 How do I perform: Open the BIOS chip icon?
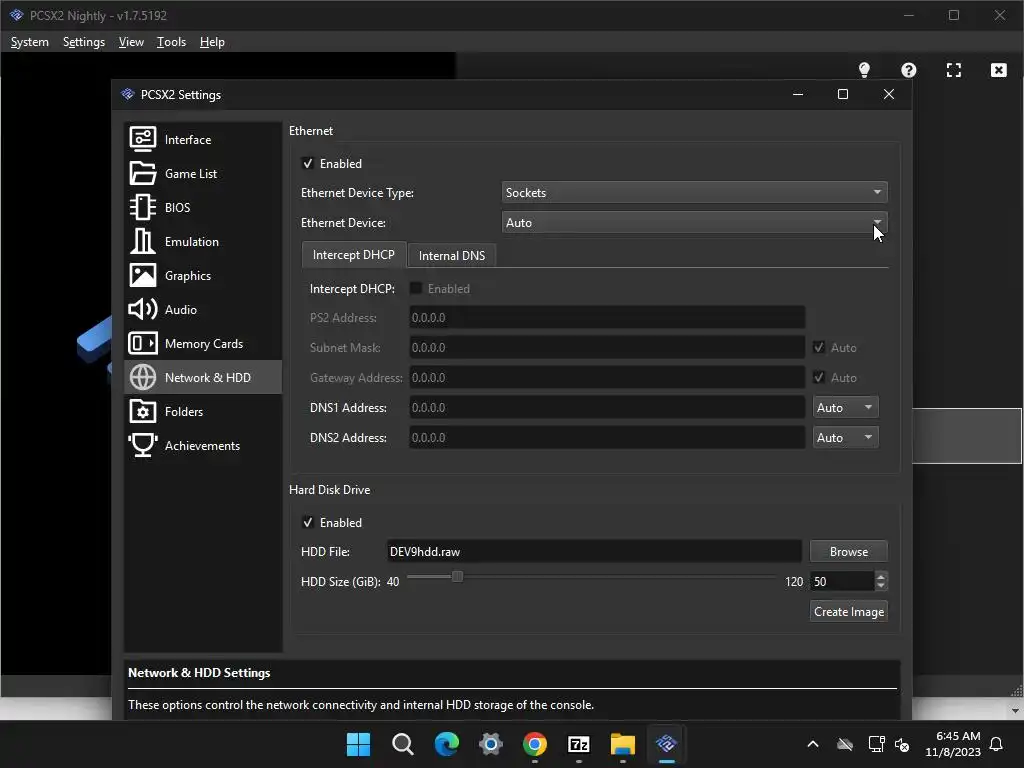[142, 207]
